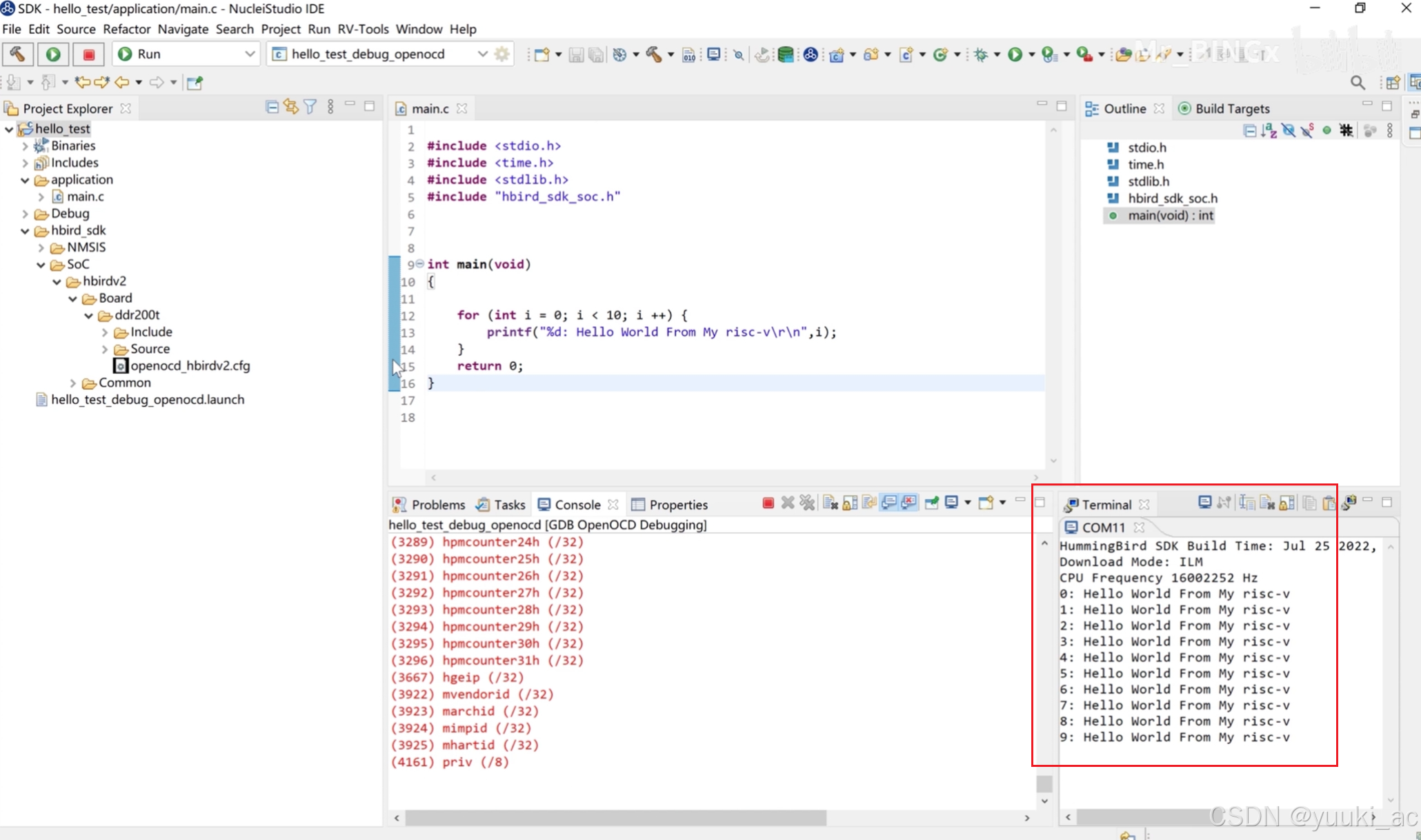Viewport: 1421px width, 840px height.
Task: Select openocd_hbirdv2.cfg file in tree
Action: (x=190, y=366)
